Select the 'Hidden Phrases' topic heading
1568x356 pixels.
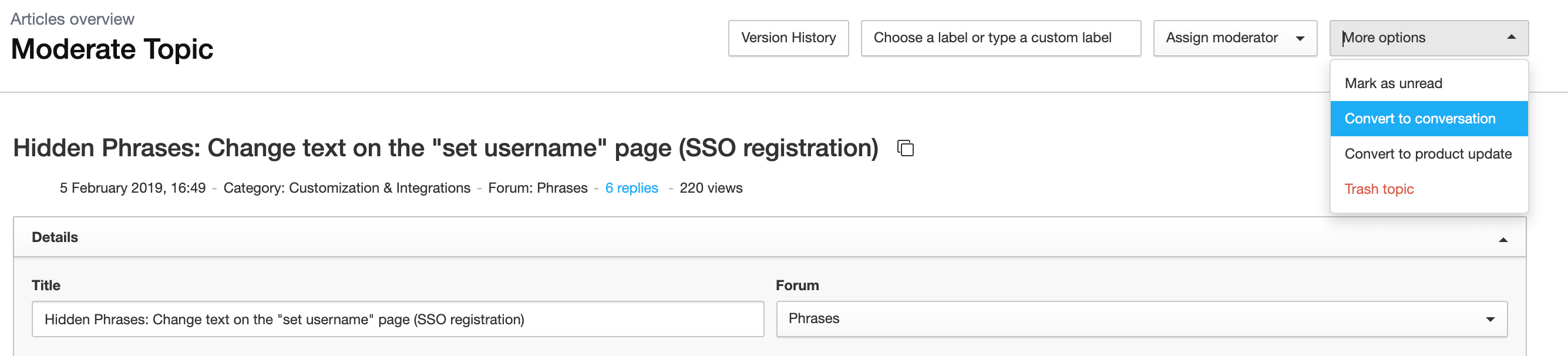(446, 148)
